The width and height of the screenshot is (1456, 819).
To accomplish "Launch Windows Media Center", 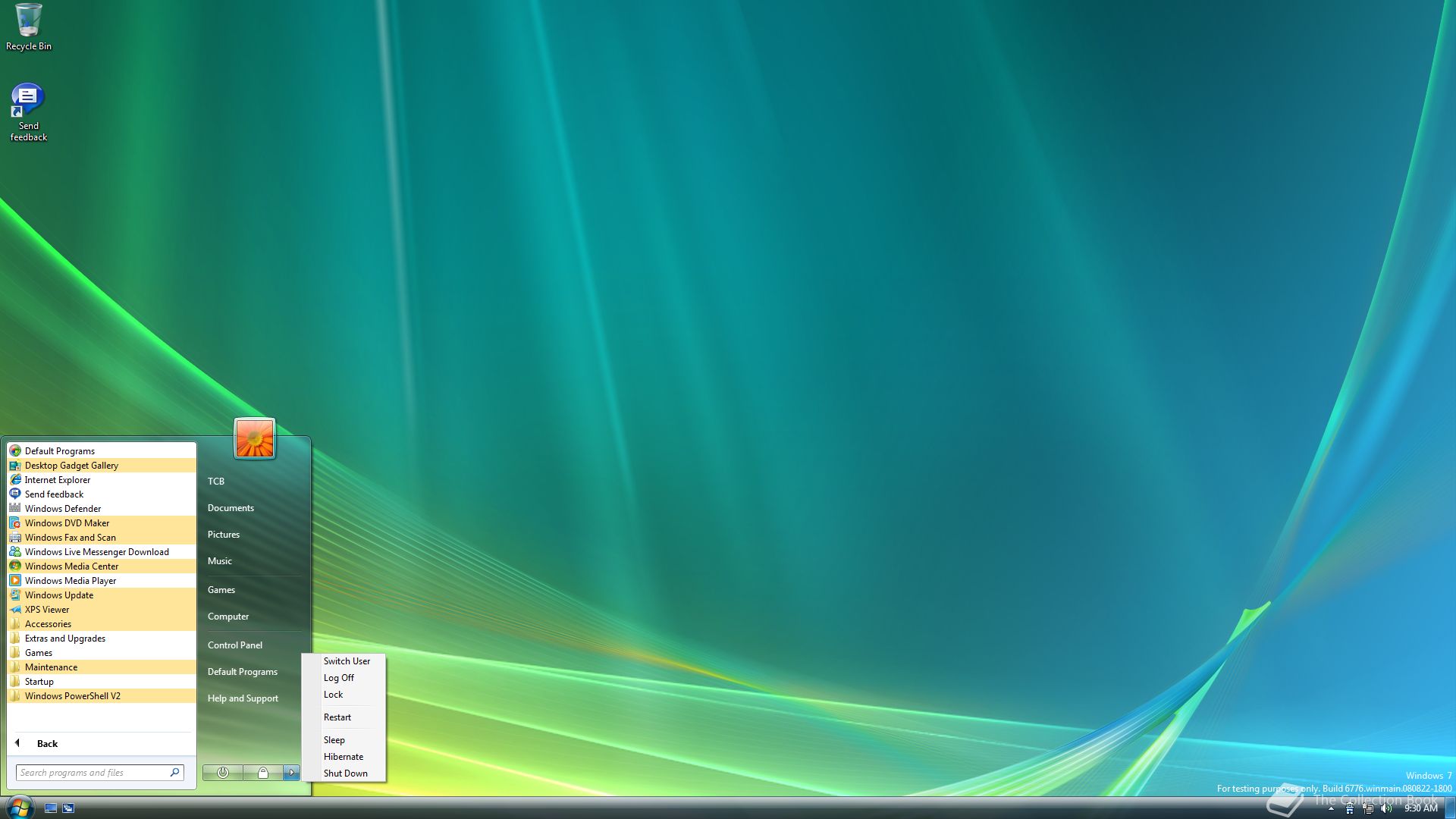I will 102,566.
